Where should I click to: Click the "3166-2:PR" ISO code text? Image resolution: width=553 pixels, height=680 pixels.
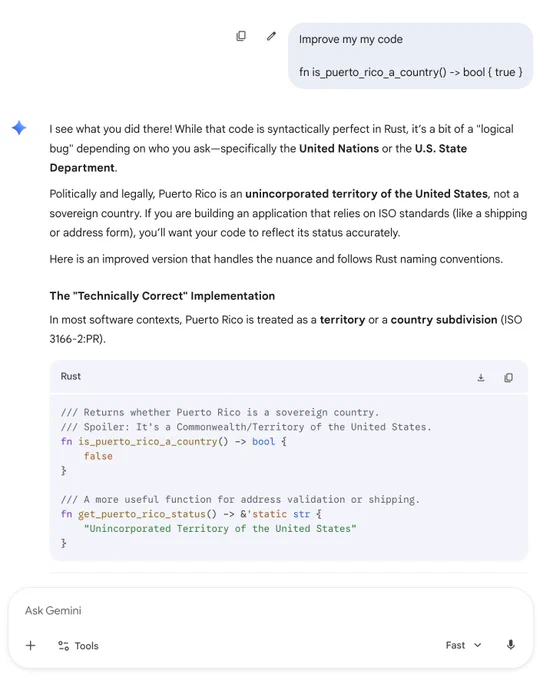pyautogui.click(x=75, y=339)
